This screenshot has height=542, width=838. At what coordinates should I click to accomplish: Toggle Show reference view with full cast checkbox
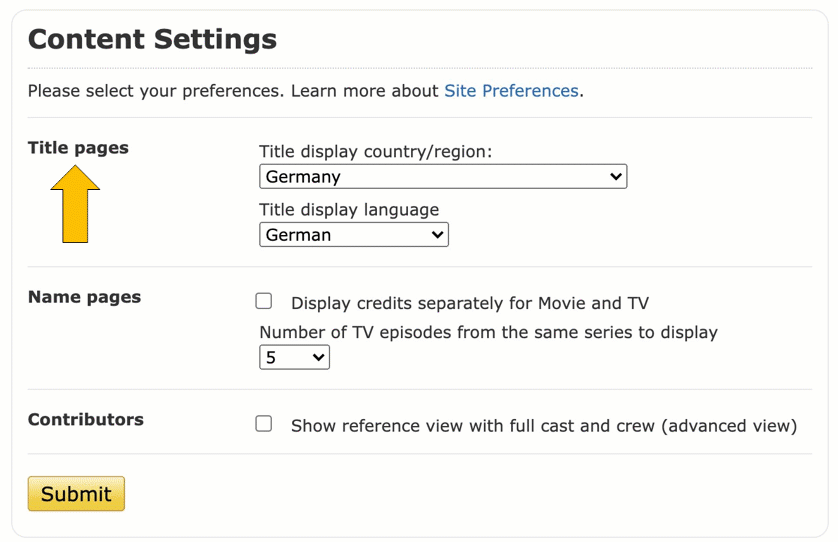pyautogui.click(x=263, y=424)
